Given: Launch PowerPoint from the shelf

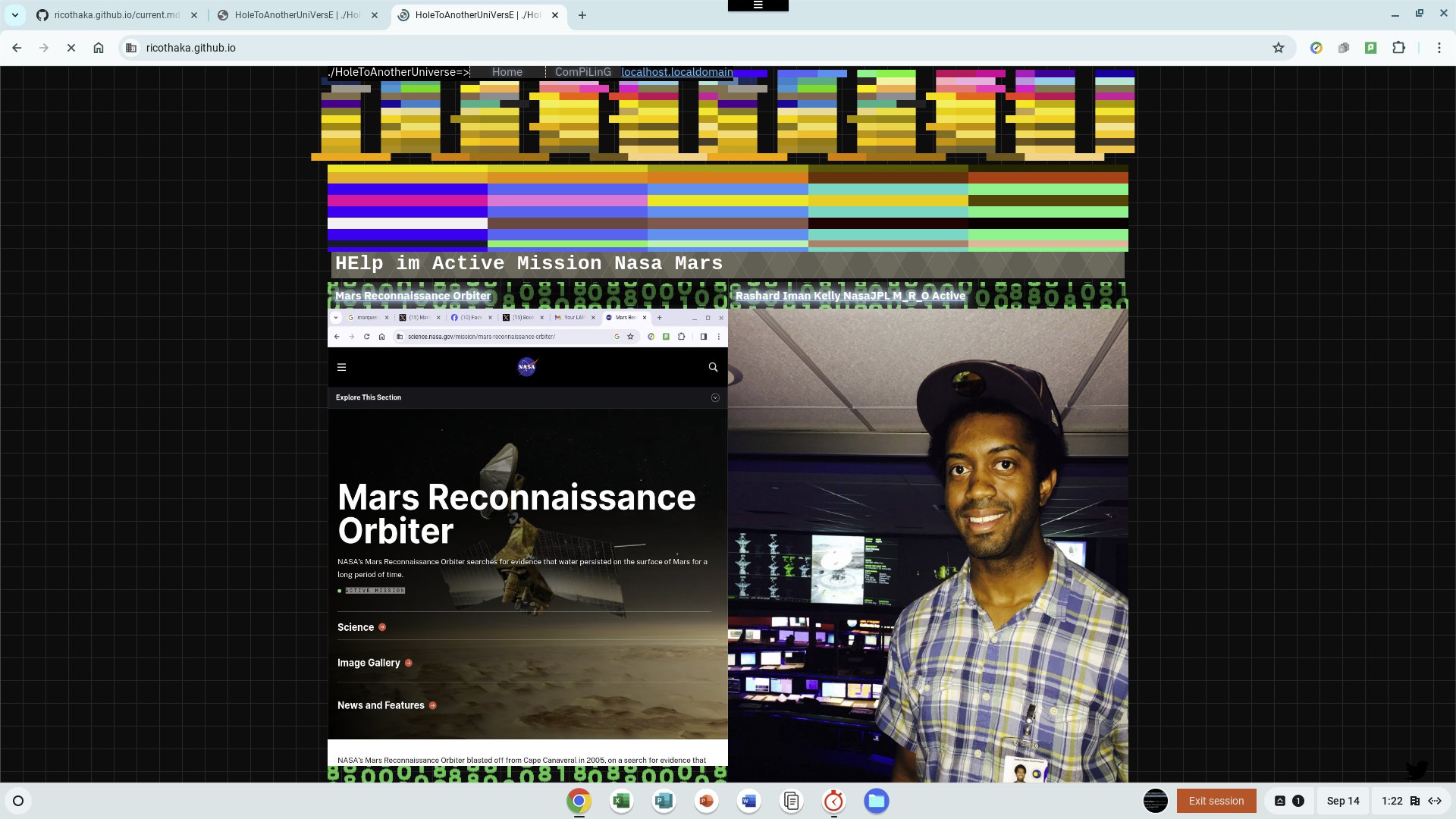Looking at the screenshot, I should click(706, 801).
